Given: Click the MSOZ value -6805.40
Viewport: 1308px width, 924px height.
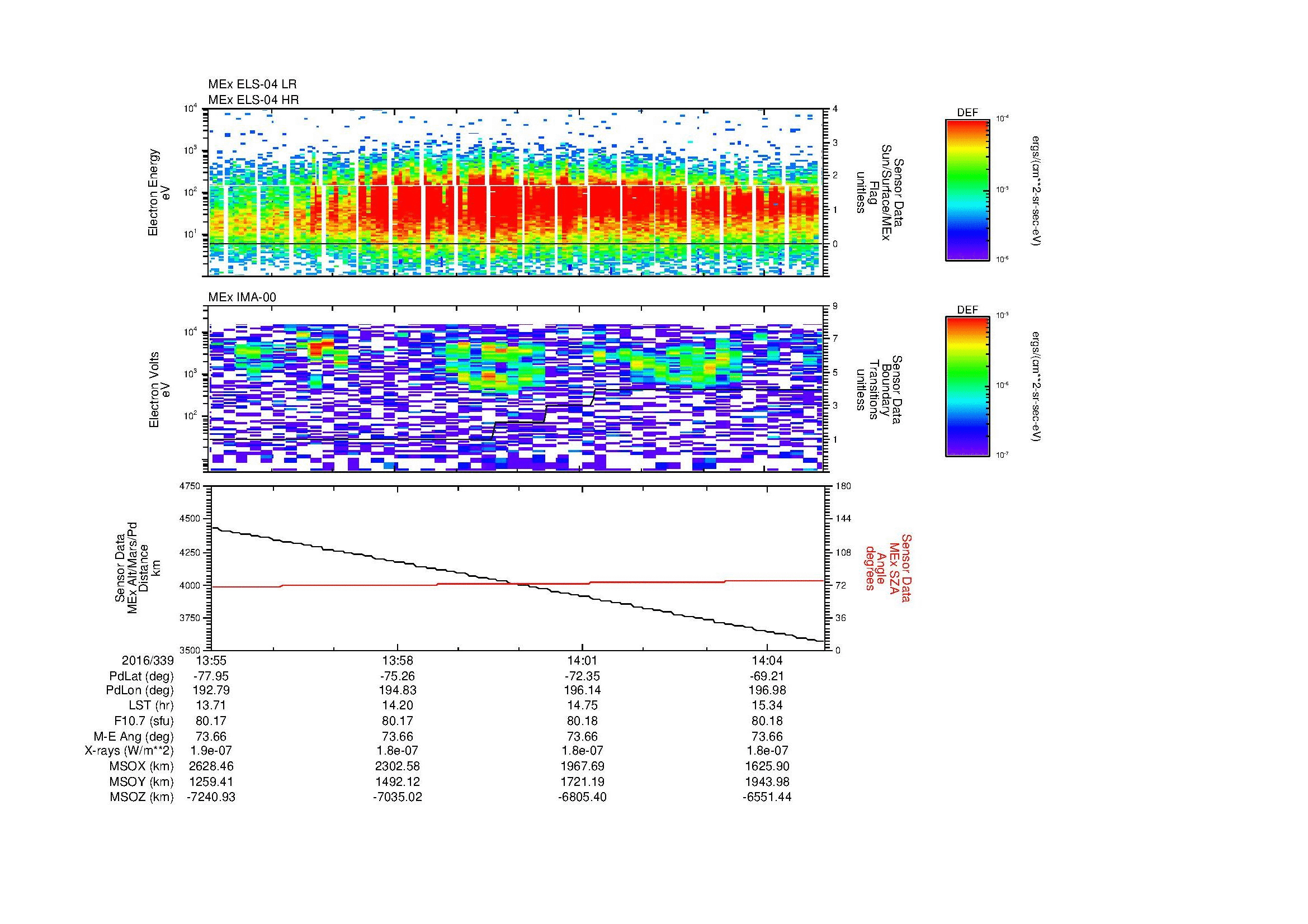Looking at the screenshot, I should point(582,797).
